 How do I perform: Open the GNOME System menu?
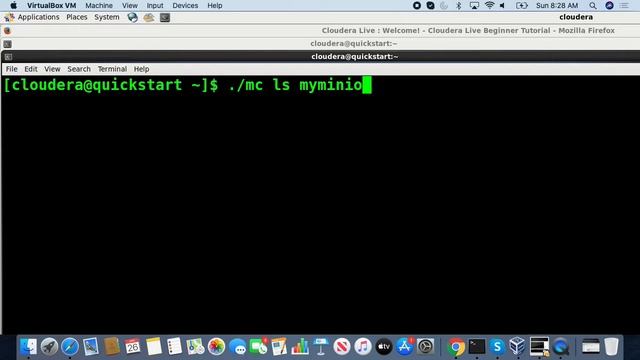(x=107, y=17)
